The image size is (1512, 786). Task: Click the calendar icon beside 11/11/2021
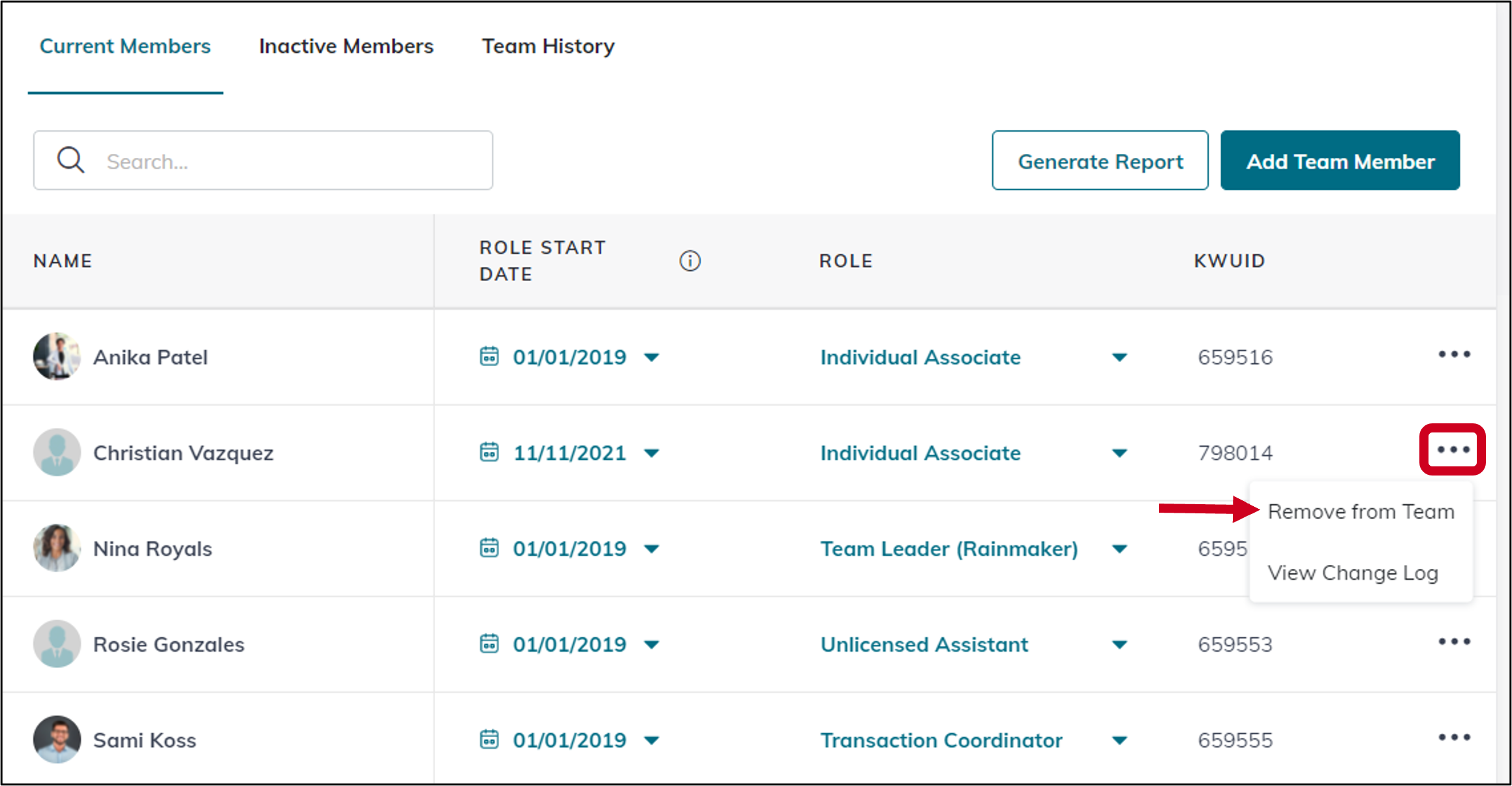[489, 453]
